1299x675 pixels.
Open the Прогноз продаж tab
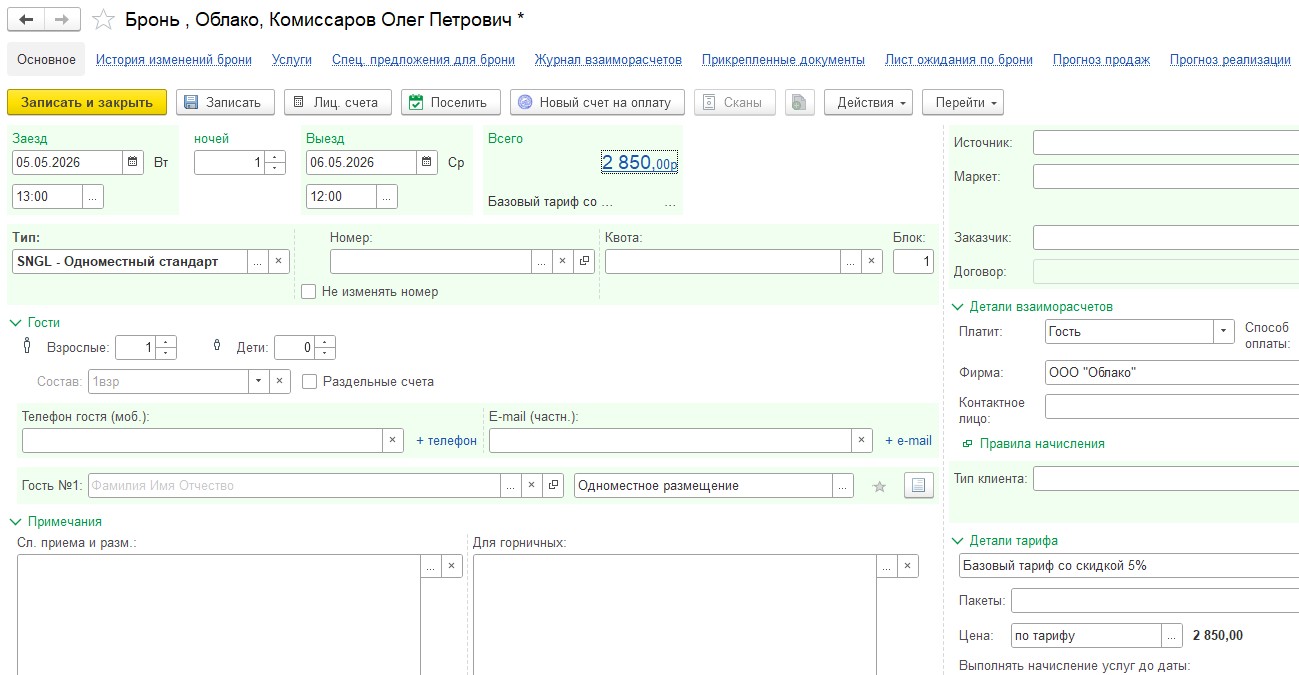click(1101, 59)
